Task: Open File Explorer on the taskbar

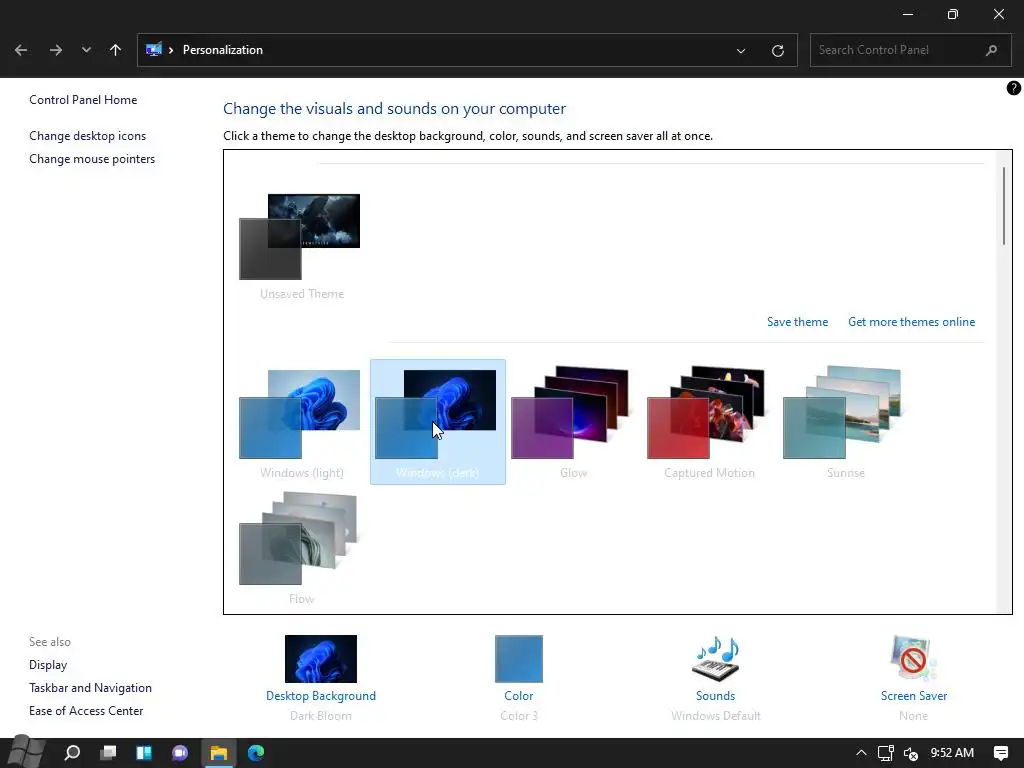Action: [219, 753]
